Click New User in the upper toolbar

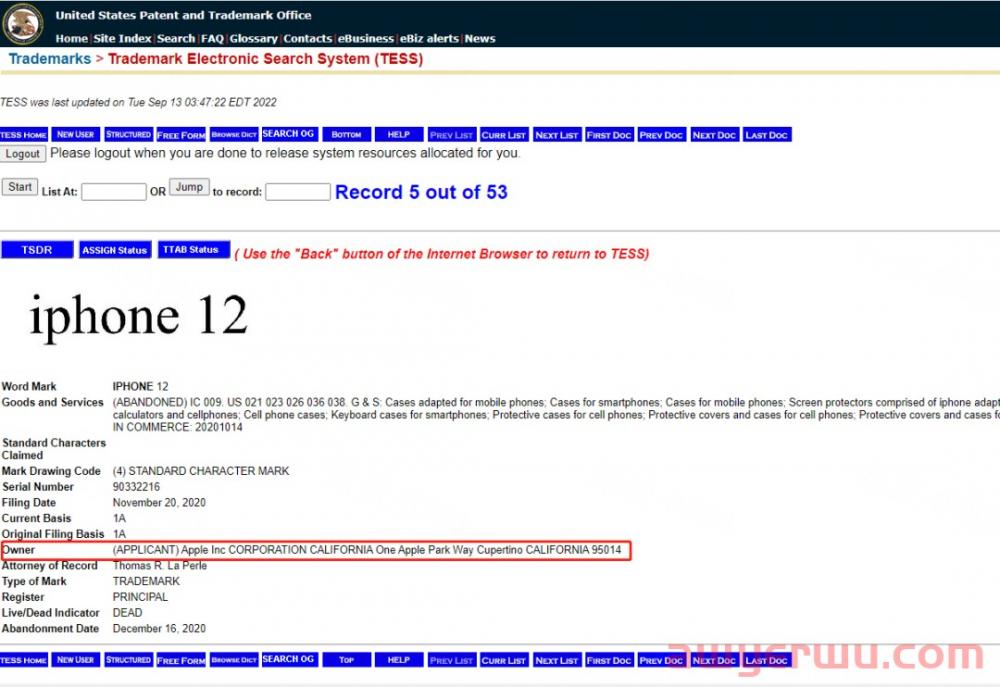tap(75, 135)
